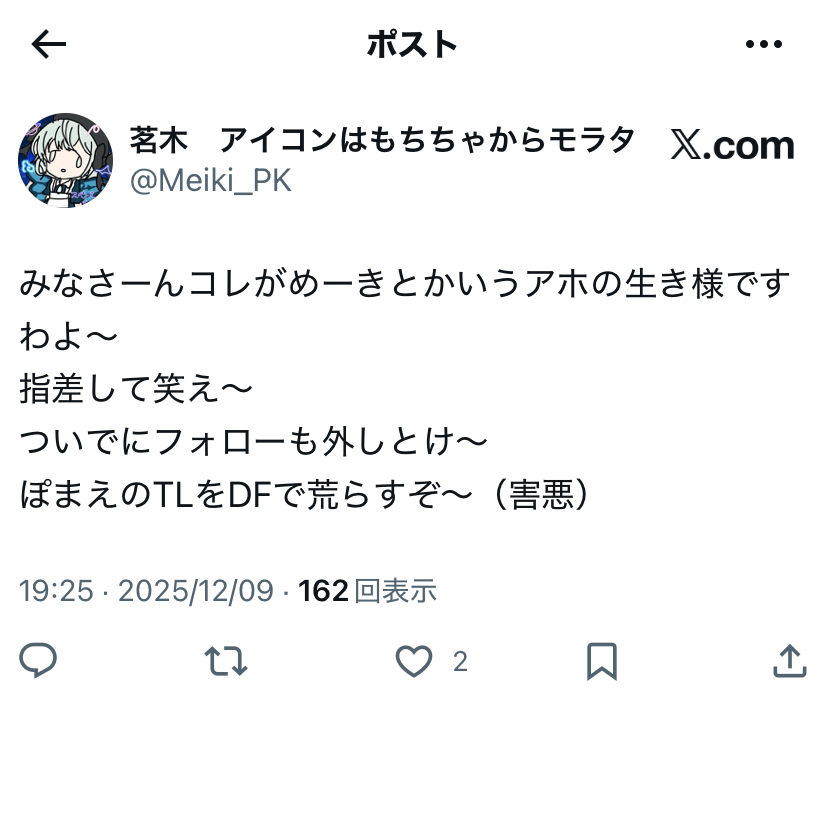Select the text line 指差して笑え～
This screenshot has width=828, height=817.
click(136, 389)
